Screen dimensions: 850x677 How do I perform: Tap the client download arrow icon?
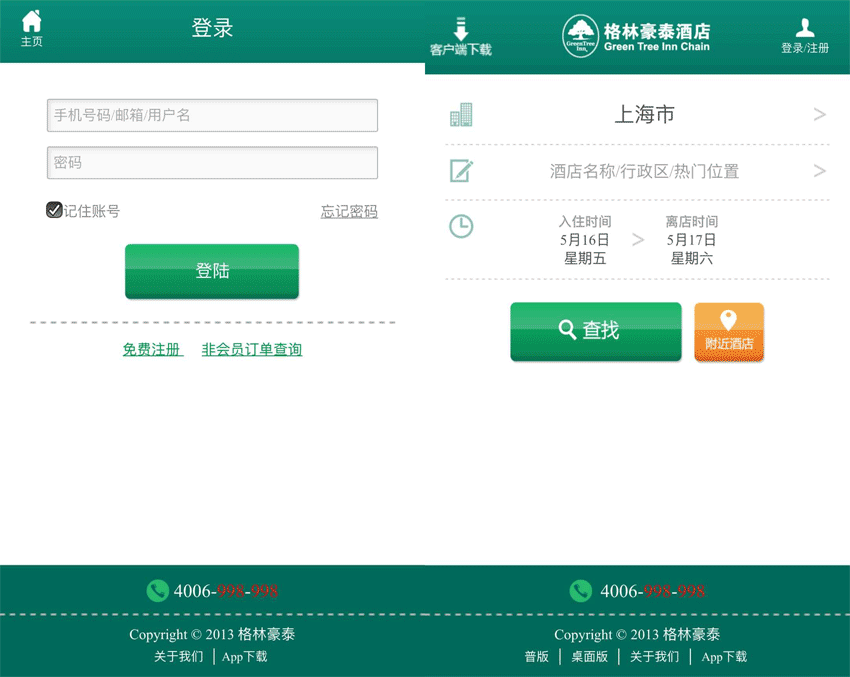tap(461, 29)
